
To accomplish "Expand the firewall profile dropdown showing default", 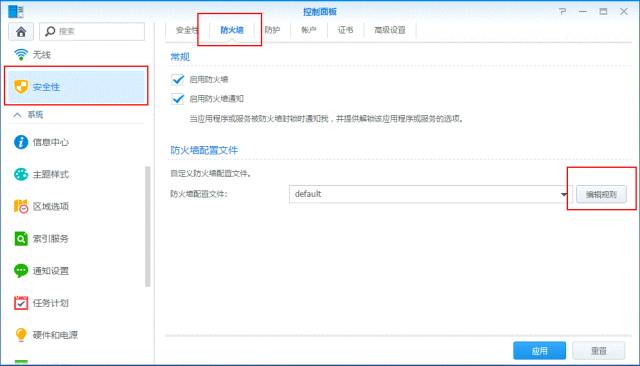I will [x=431, y=194].
